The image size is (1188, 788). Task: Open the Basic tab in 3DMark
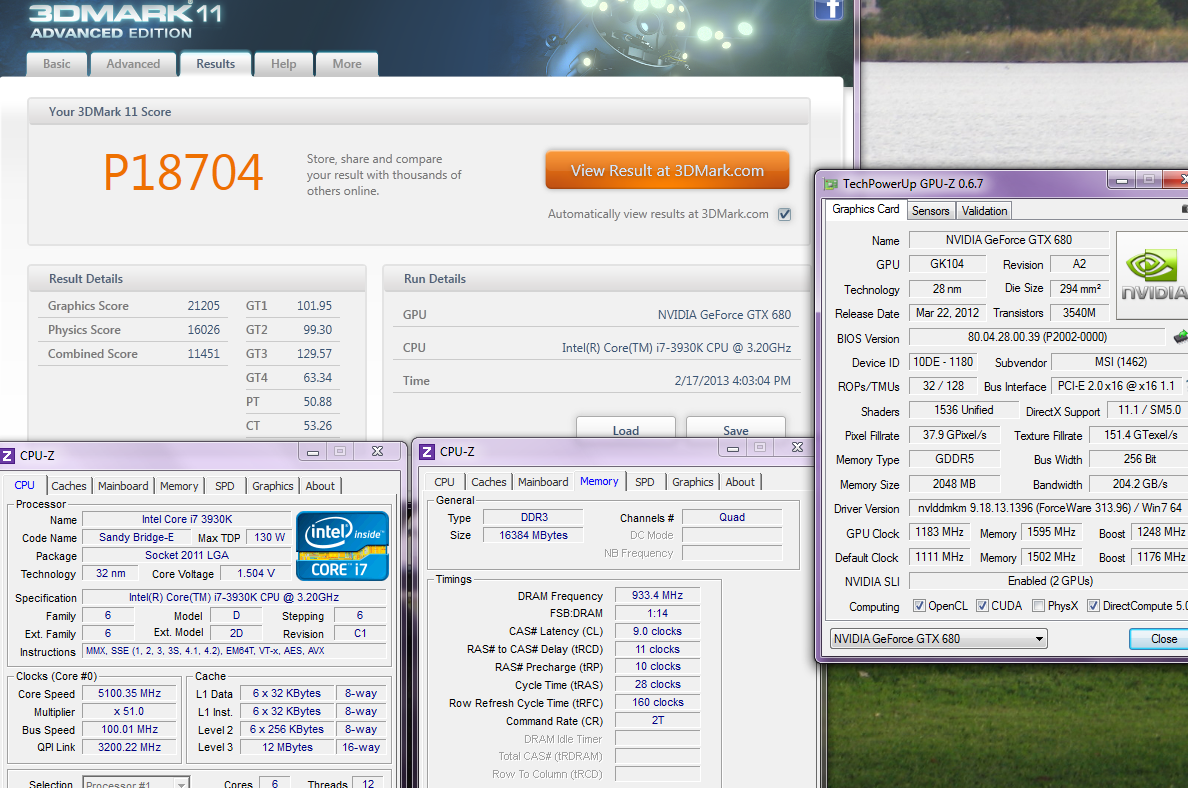(57, 64)
